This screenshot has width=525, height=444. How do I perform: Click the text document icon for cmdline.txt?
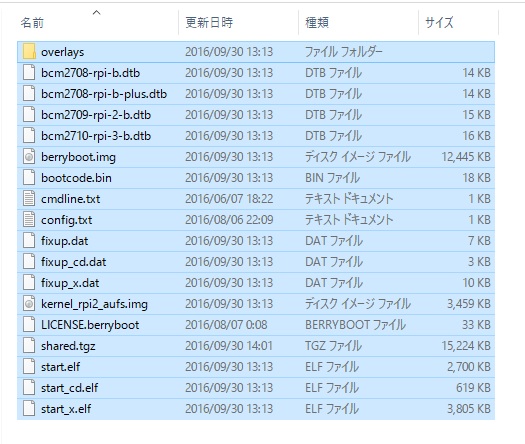tap(29, 199)
